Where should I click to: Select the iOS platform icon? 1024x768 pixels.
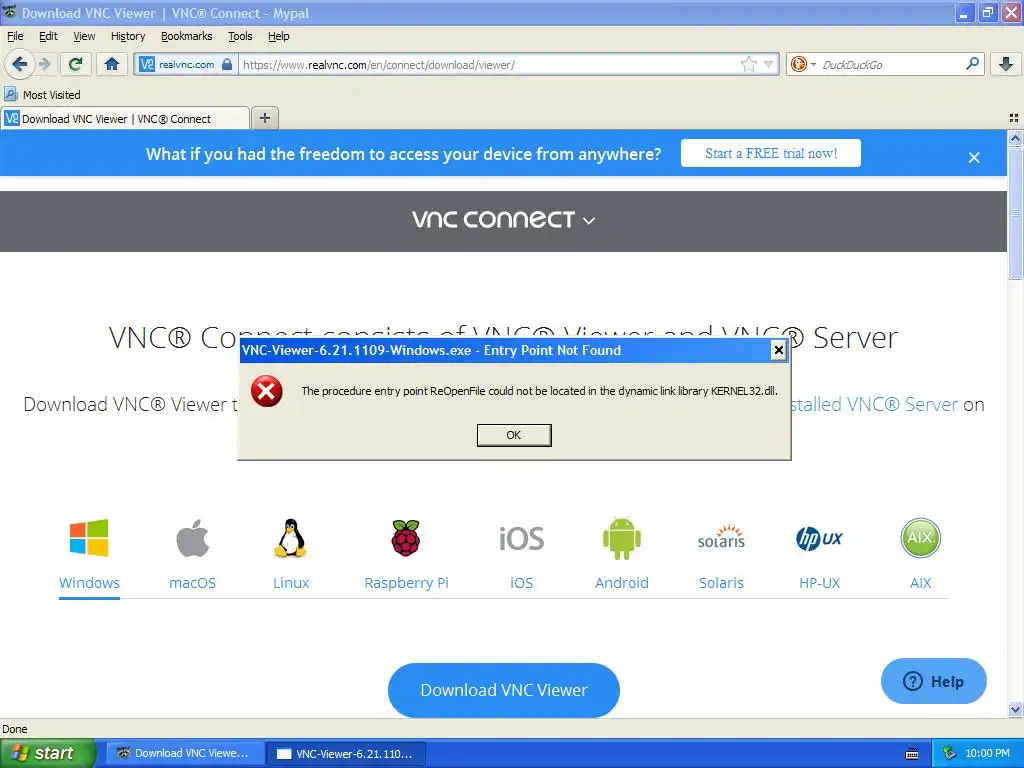(x=521, y=539)
